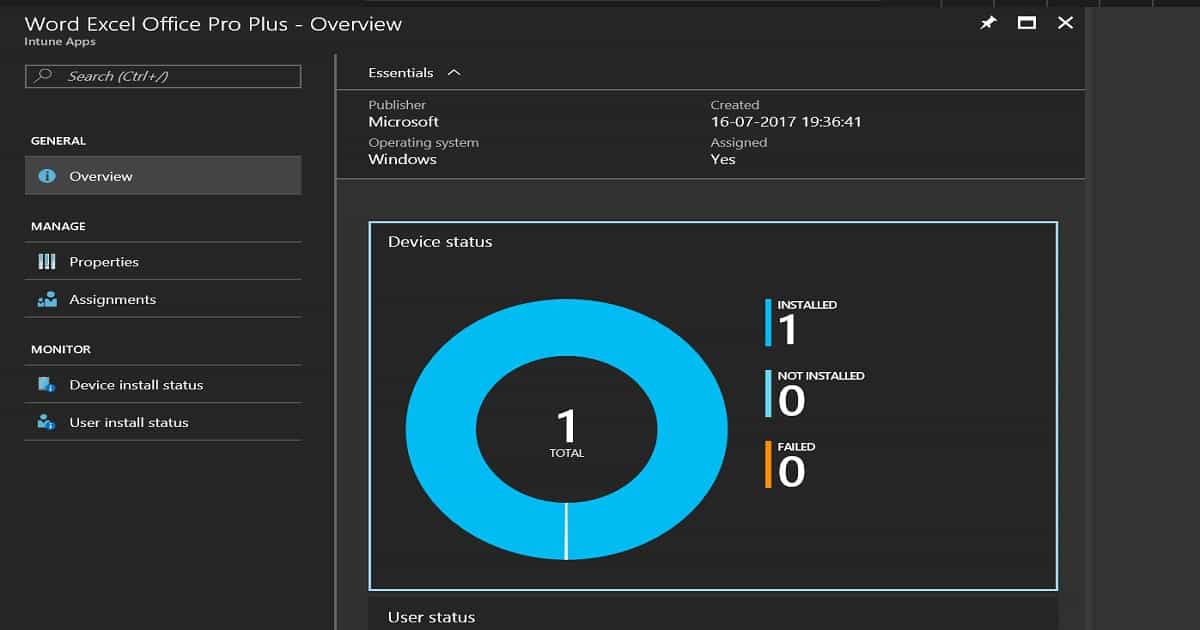The height and width of the screenshot is (630, 1200).
Task: Click the MANAGE section header
Action: coord(58,227)
